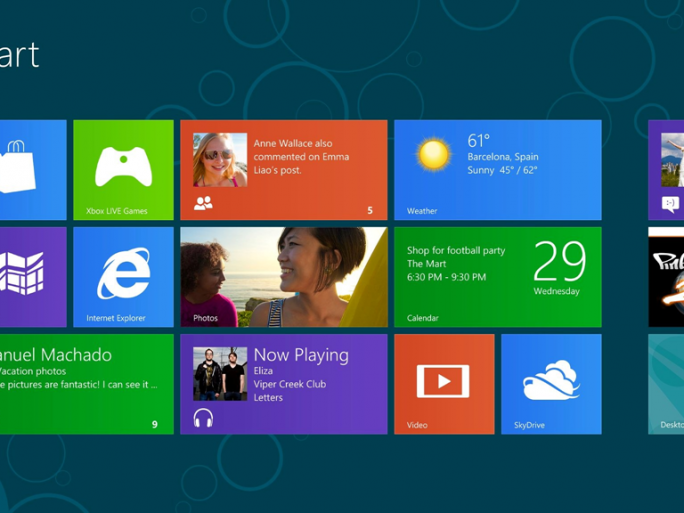Viewport: 684px width, 513px height.
Task: Click the 'Letters' song title
Action: click(x=268, y=398)
